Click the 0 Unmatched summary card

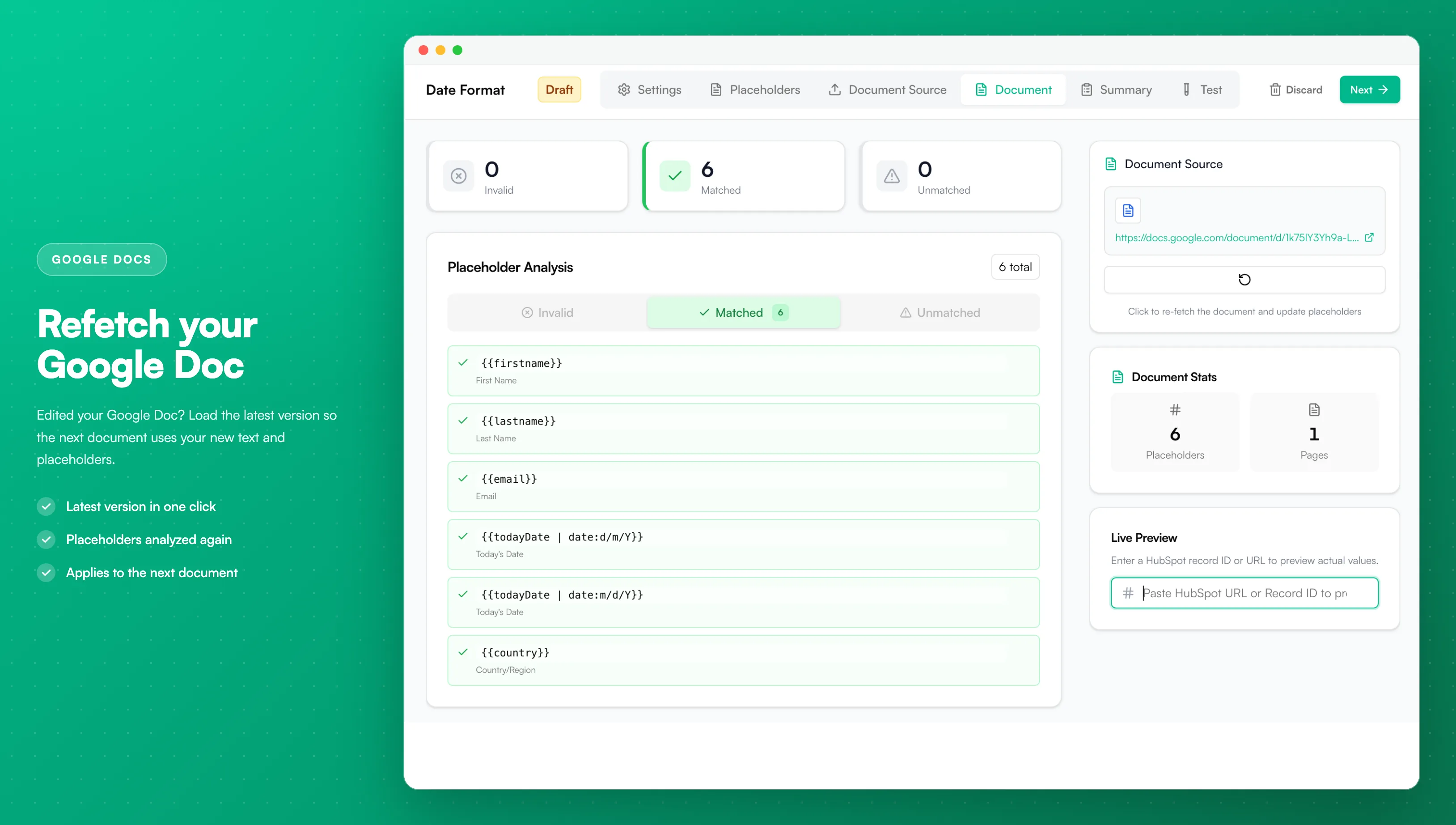pos(961,176)
